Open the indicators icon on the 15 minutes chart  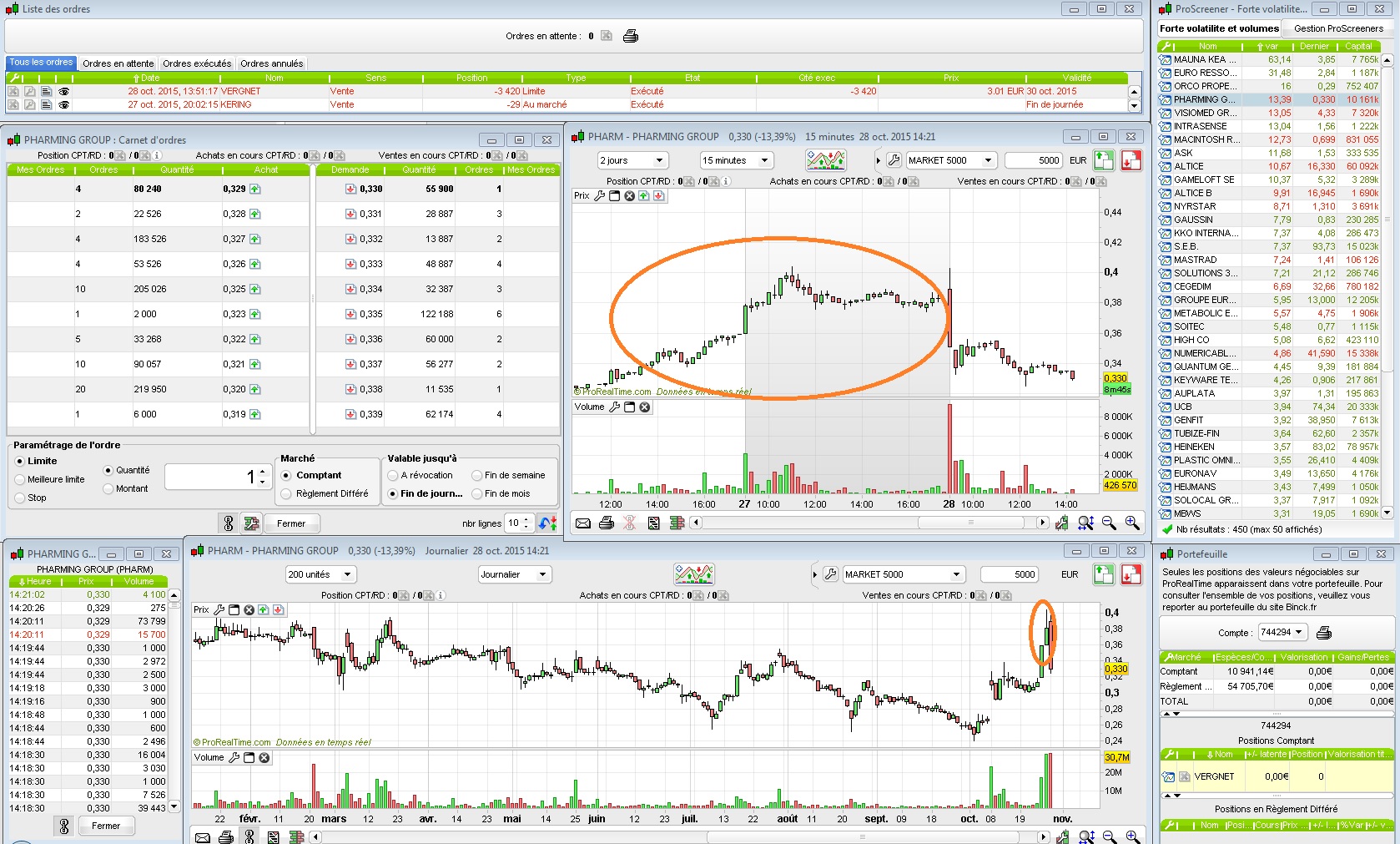click(826, 160)
